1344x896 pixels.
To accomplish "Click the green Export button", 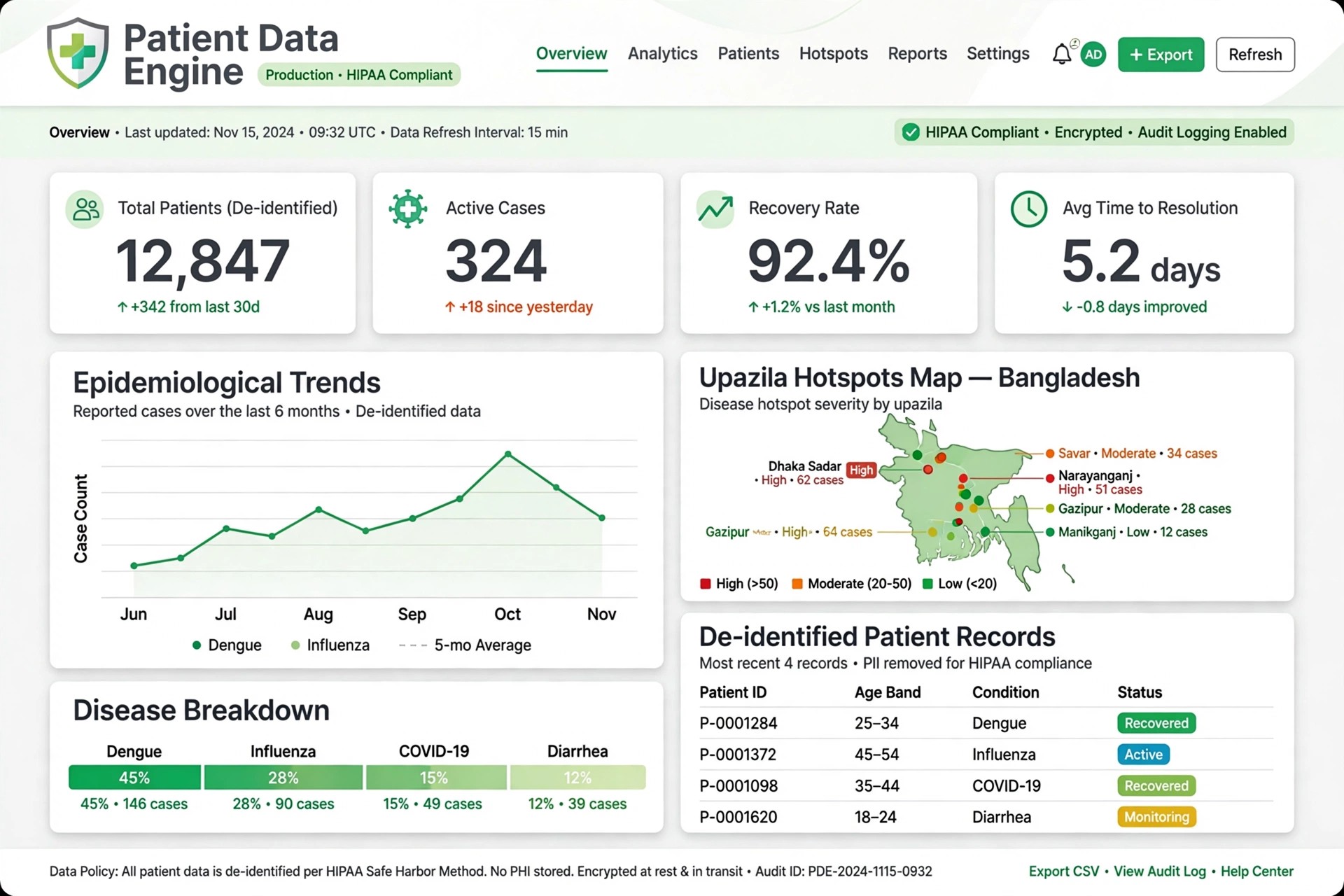I will pos(1161,55).
